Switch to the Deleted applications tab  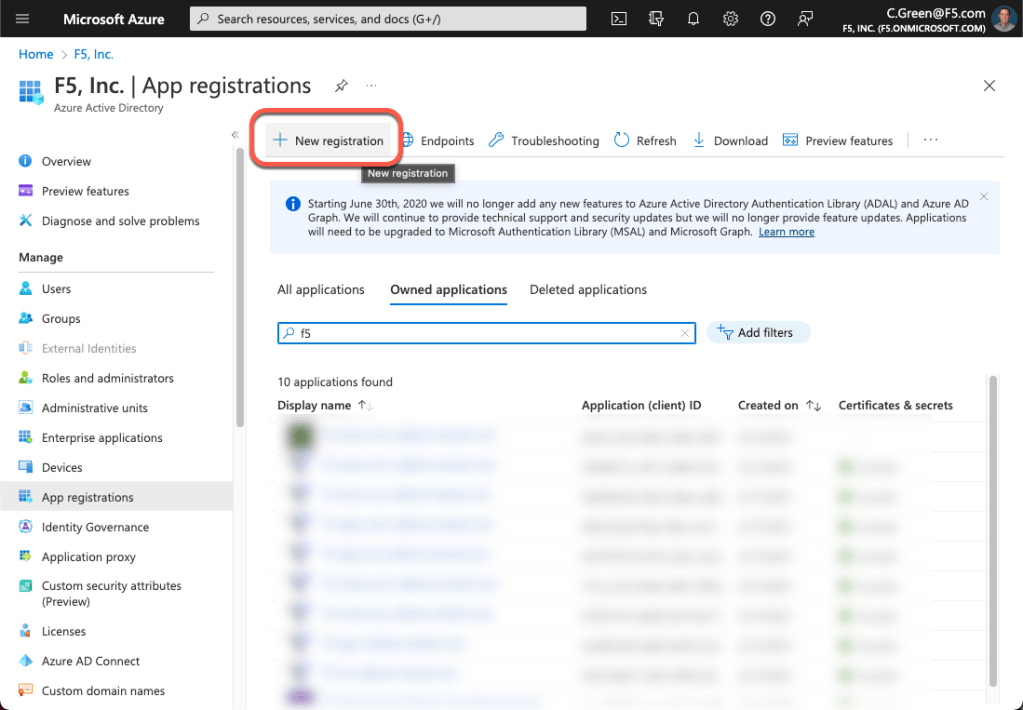588,290
